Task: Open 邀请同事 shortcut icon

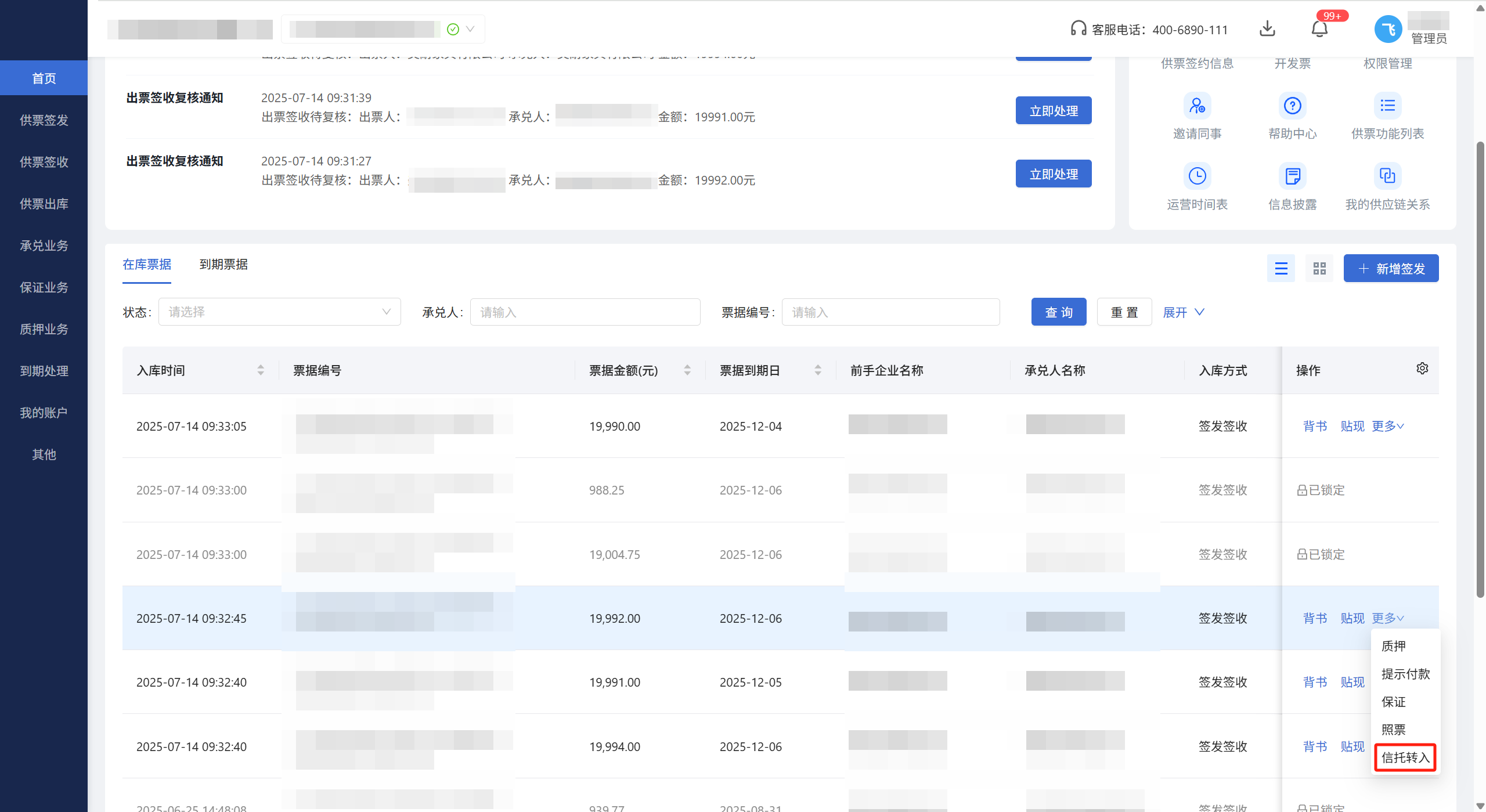Action: coord(1197,106)
